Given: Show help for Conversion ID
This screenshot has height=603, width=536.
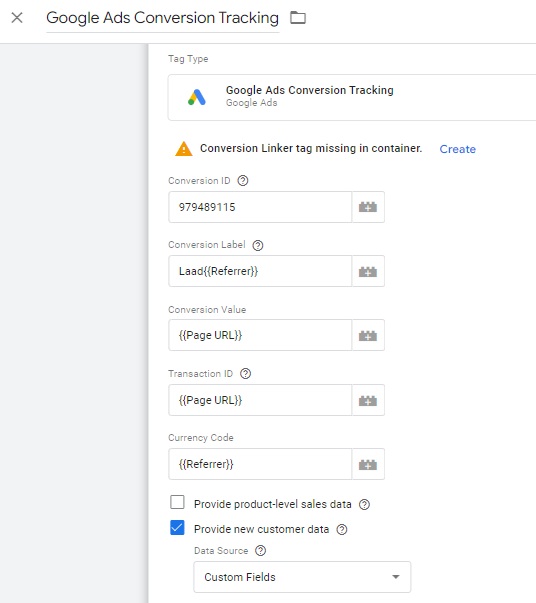Looking at the screenshot, I should click(x=243, y=180).
